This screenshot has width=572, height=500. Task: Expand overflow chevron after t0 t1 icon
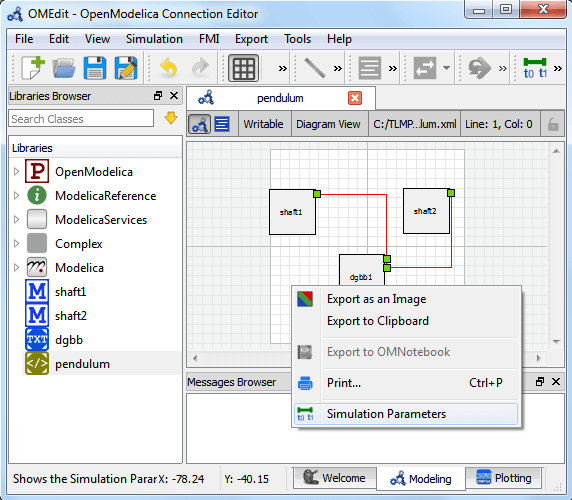tap(558, 68)
